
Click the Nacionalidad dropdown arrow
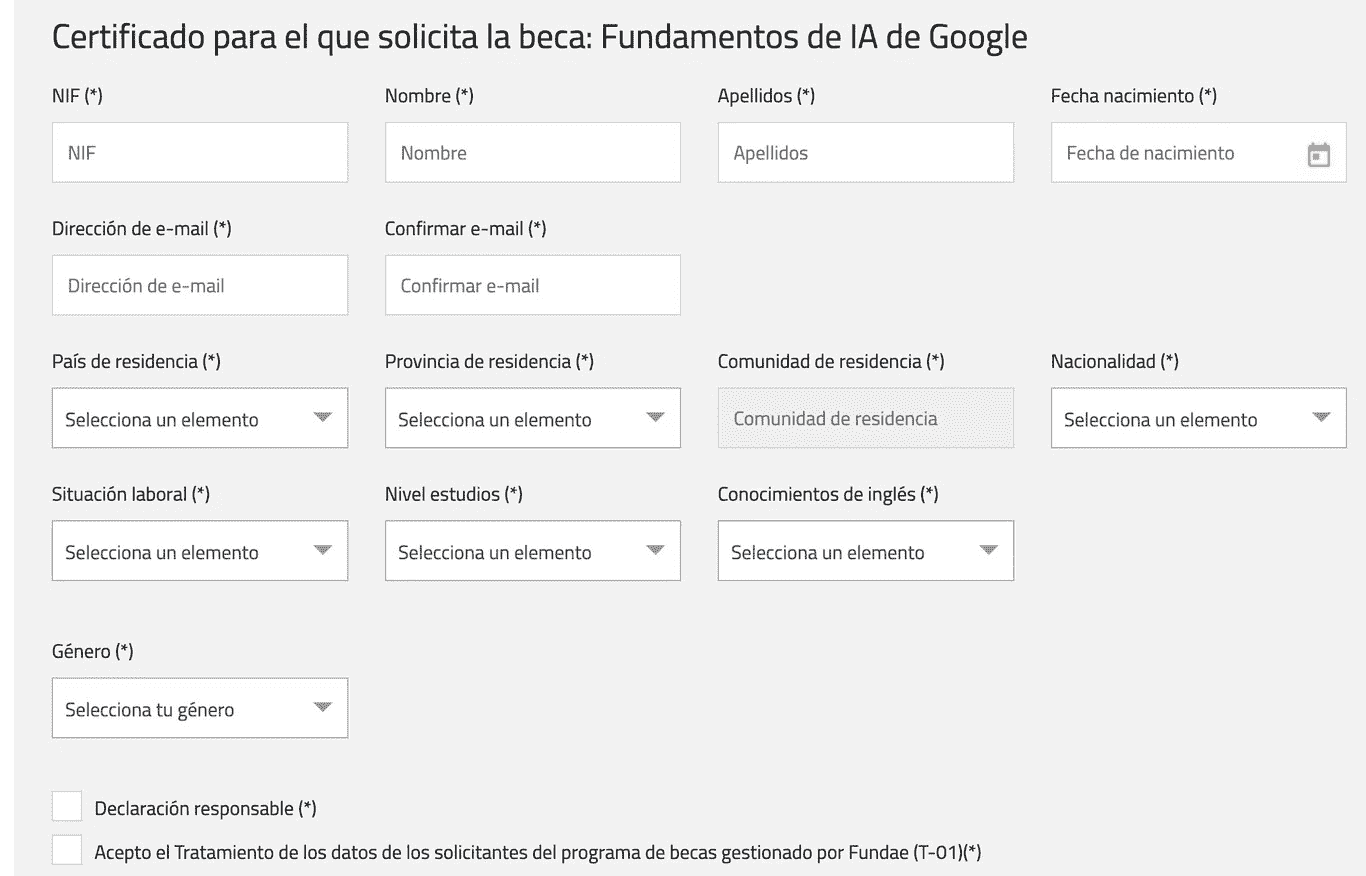pyautogui.click(x=1321, y=417)
